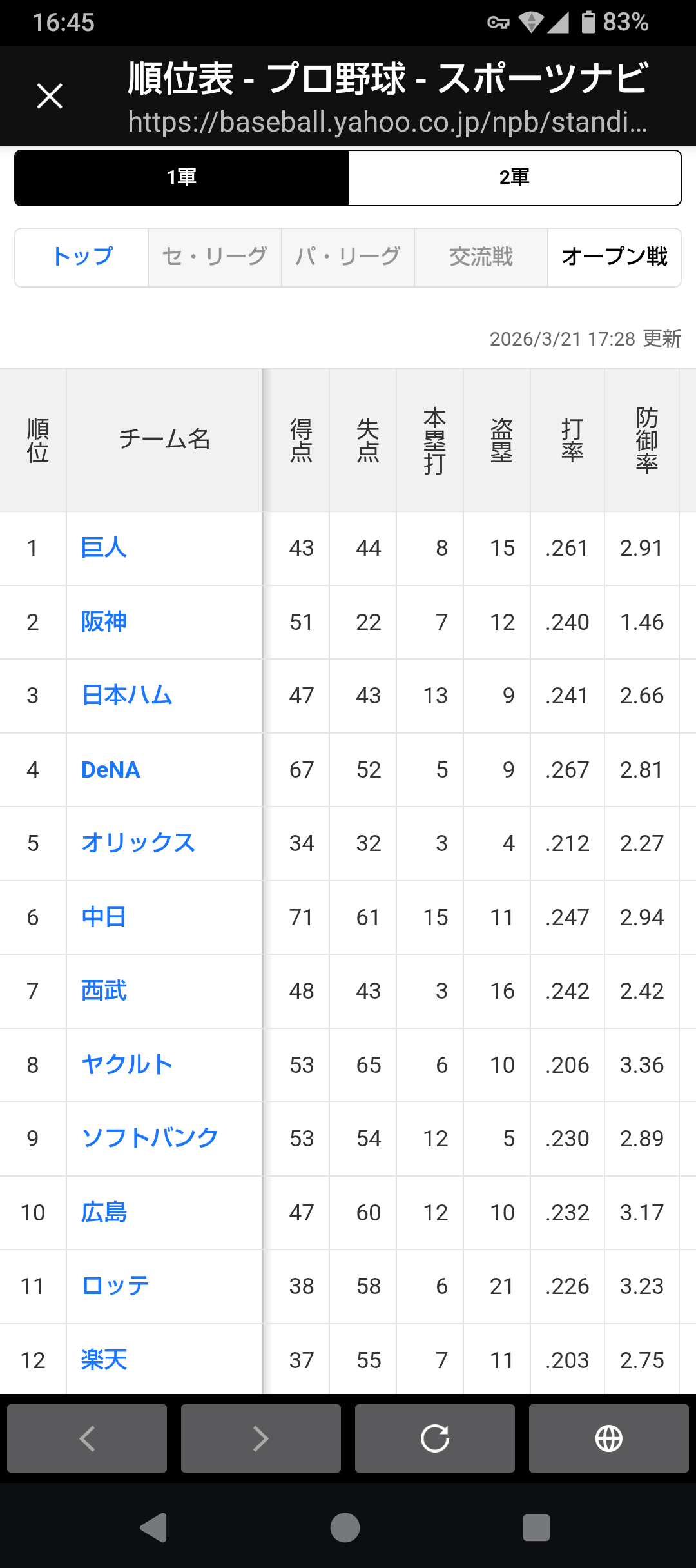Open page in external browser globe icon
The width and height of the screenshot is (696, 1568).
[x=609, y=1438]
